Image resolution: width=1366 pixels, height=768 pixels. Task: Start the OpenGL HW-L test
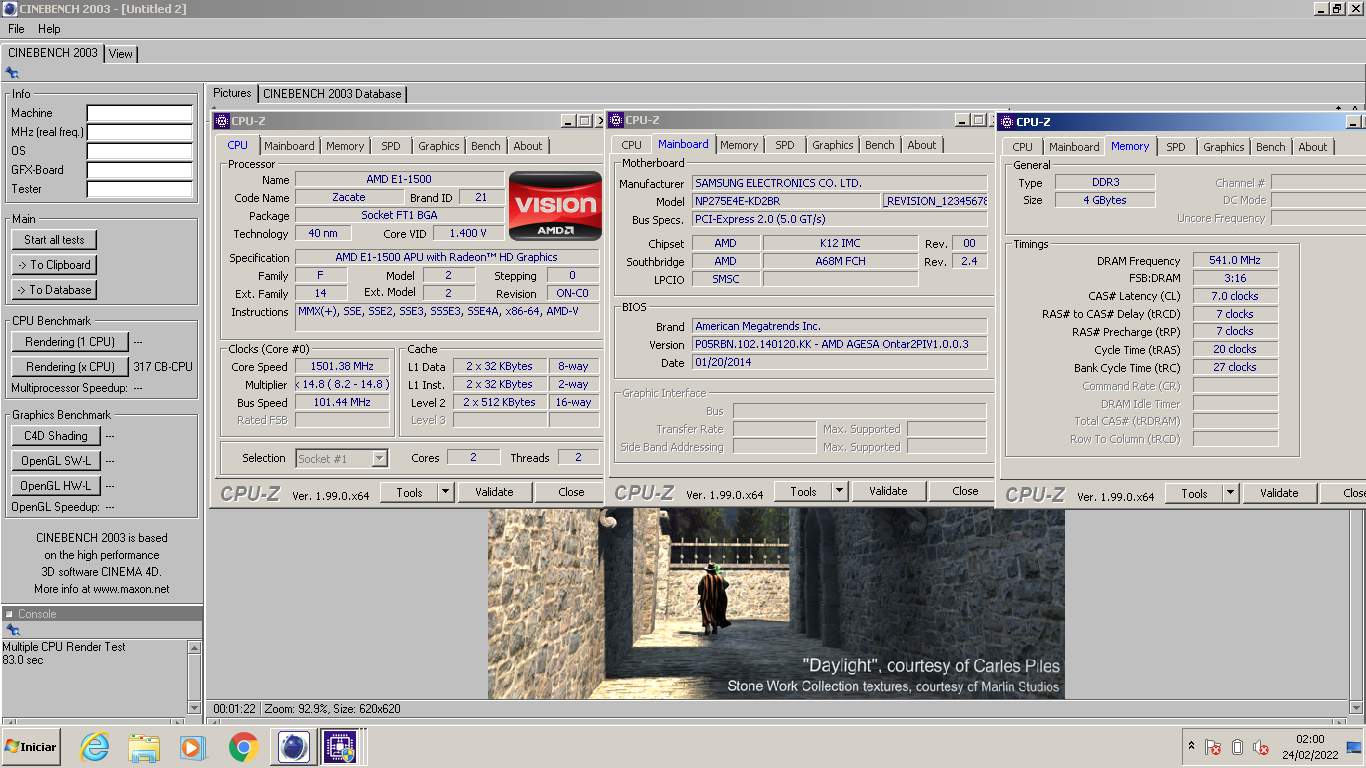[x=56, y=486]
